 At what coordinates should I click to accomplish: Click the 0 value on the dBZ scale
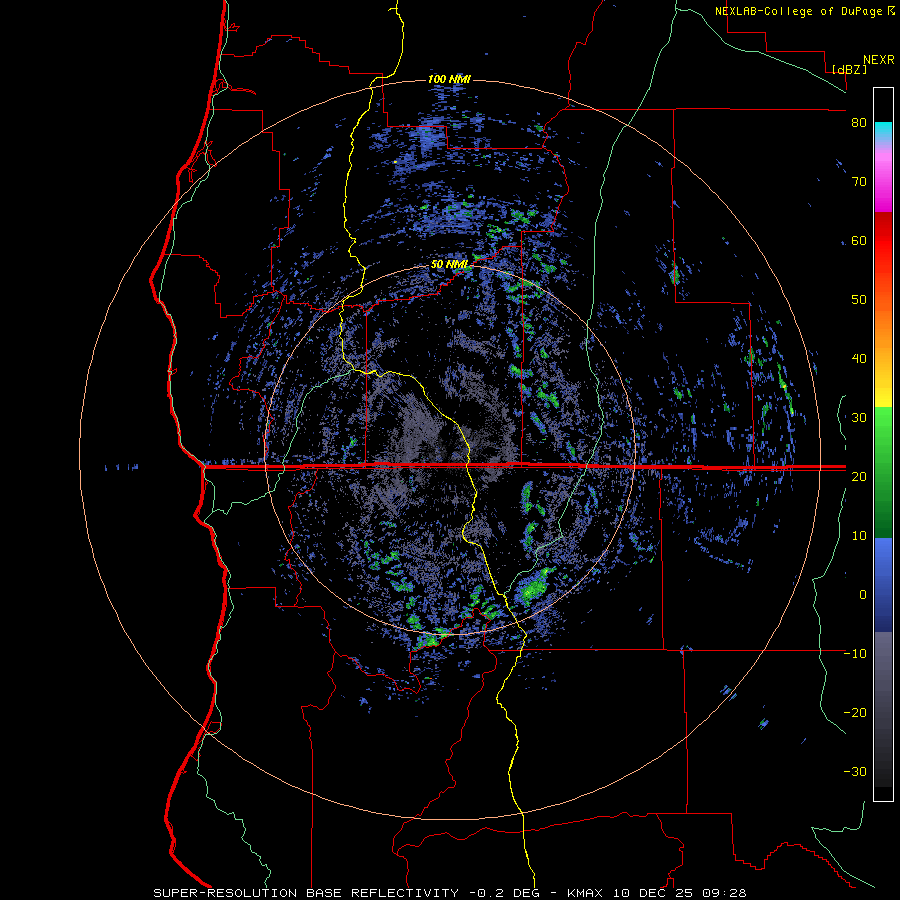click(x=863, y=595)
